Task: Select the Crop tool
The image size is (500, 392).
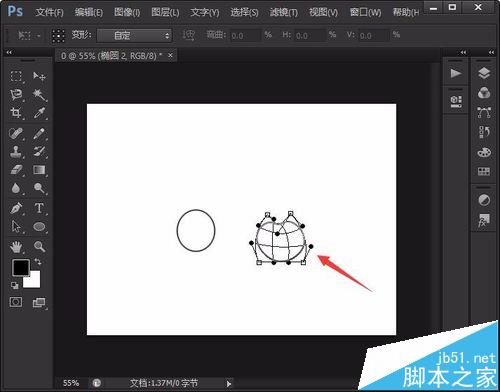Action: click(16, 113)
